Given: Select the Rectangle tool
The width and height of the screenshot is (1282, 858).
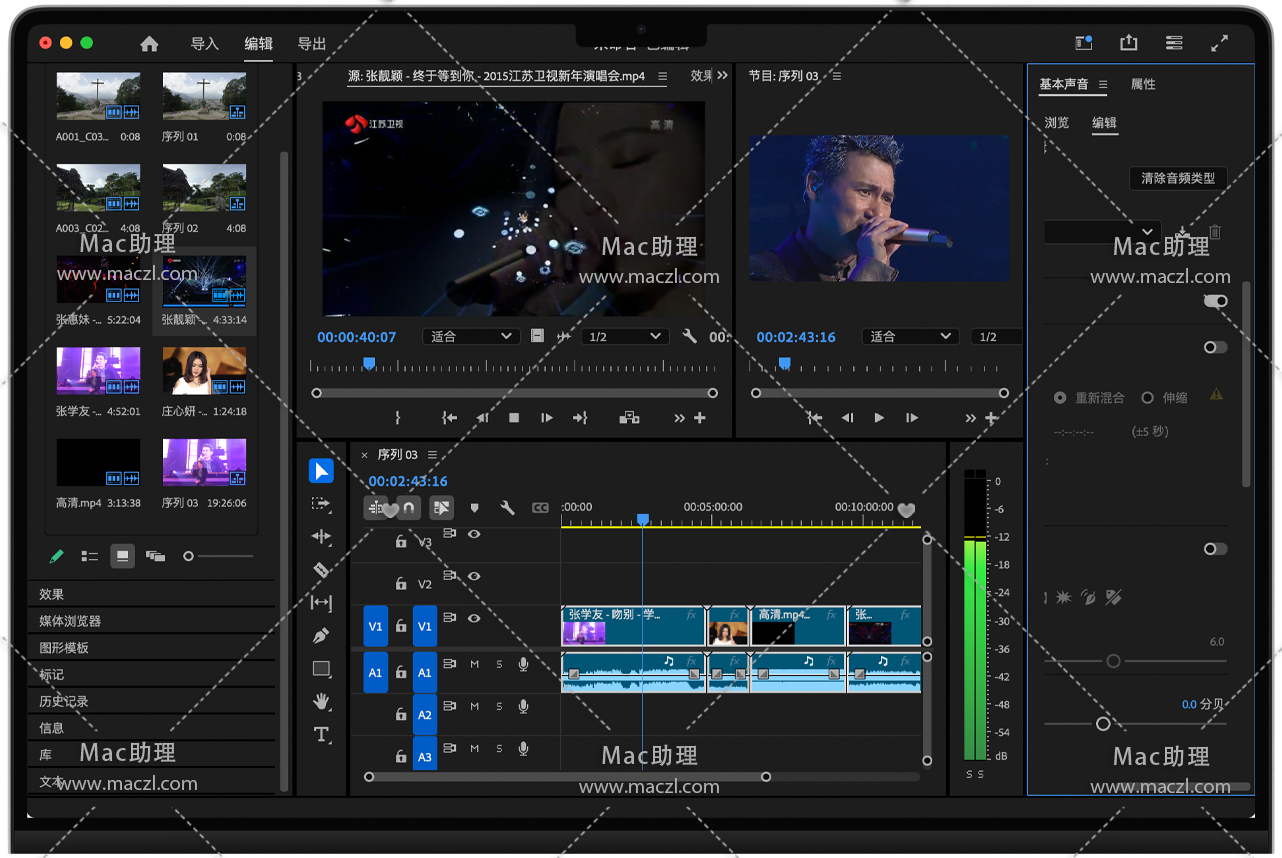Looking at the screenshot, I should [321, 669].
